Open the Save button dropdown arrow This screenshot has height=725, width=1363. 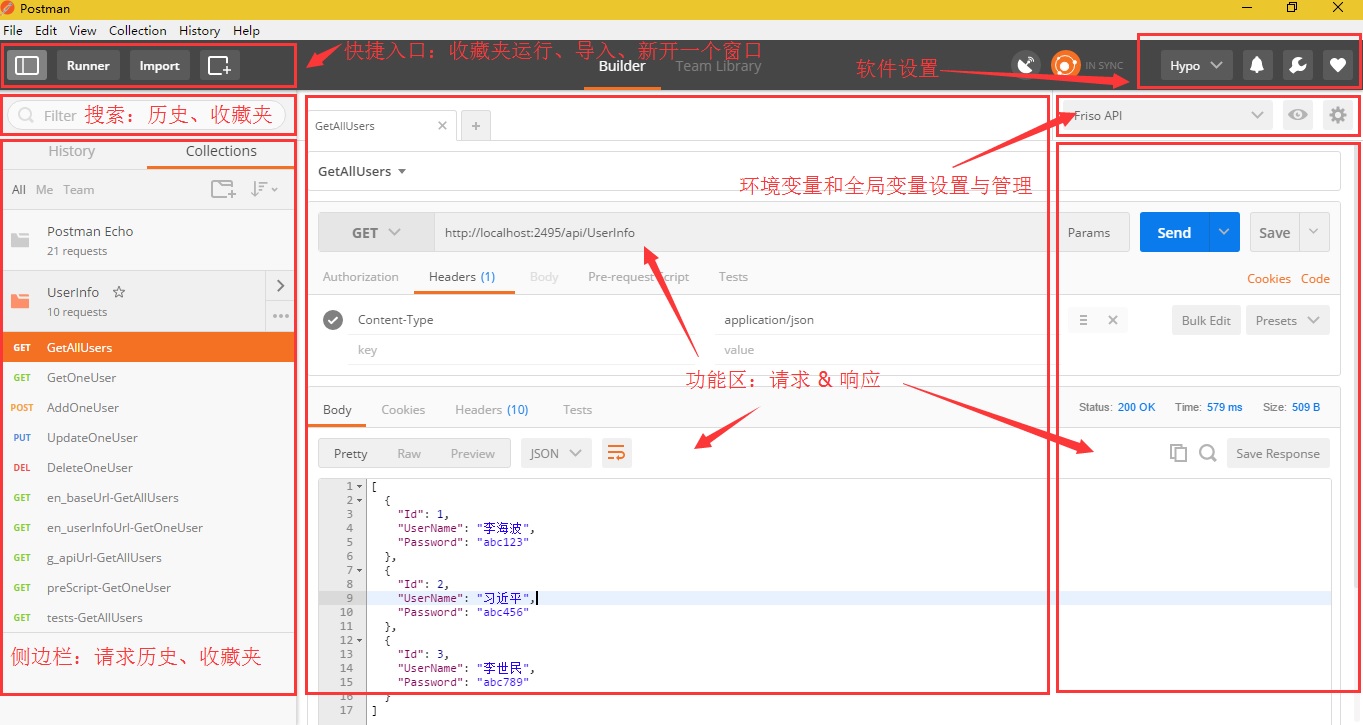coord(1314,233)
